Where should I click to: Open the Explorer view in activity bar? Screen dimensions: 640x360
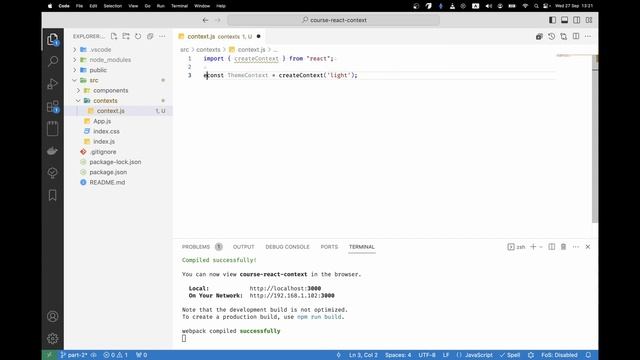pyautogui.click(x=53, y=40)
